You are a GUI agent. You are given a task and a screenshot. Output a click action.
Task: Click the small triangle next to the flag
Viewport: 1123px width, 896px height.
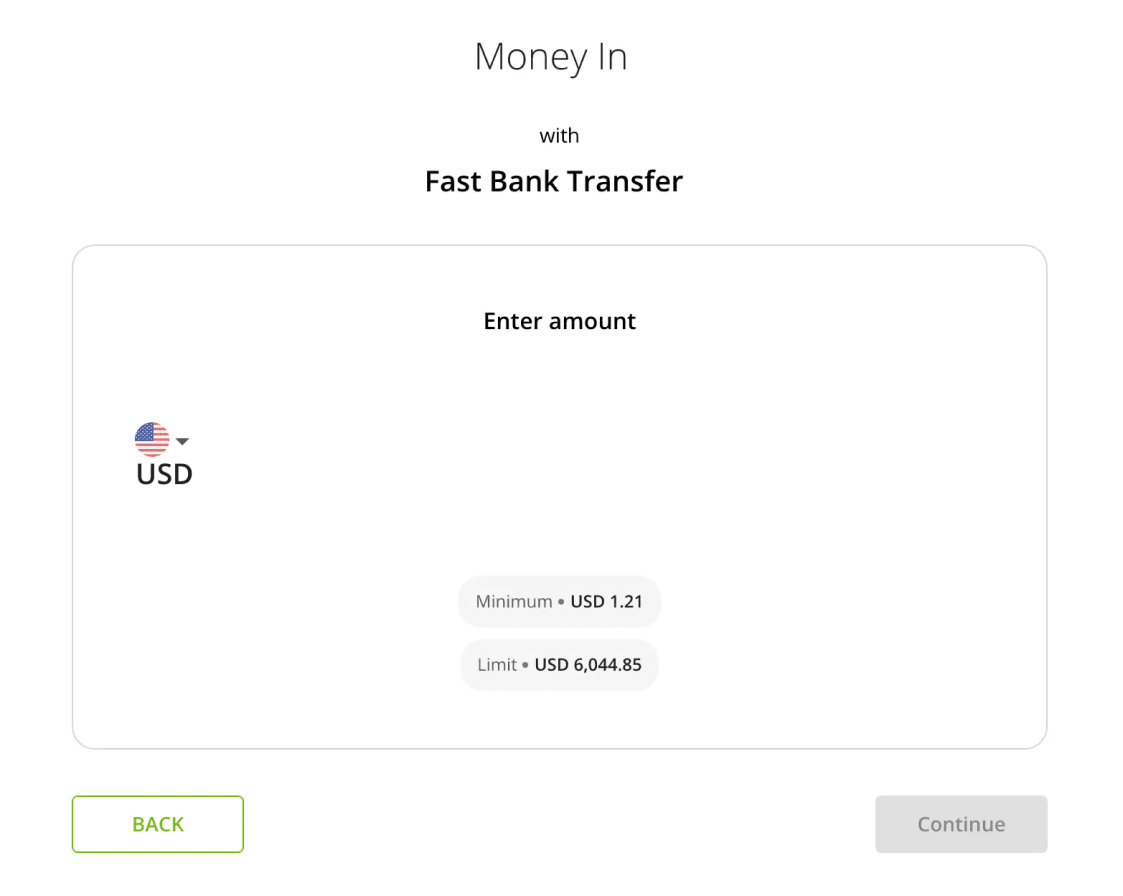182,440
